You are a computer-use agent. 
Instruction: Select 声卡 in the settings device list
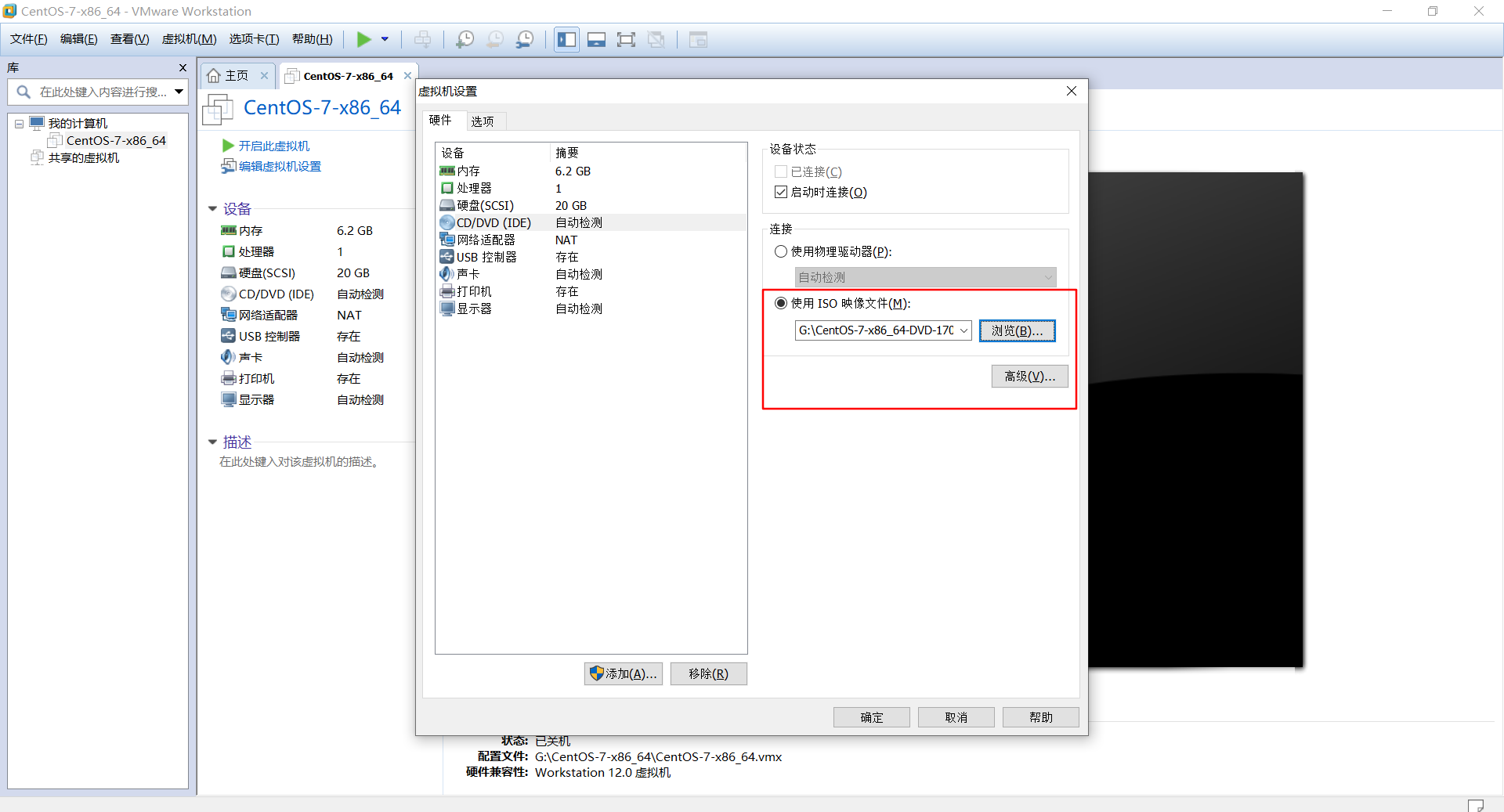(591, 274)
